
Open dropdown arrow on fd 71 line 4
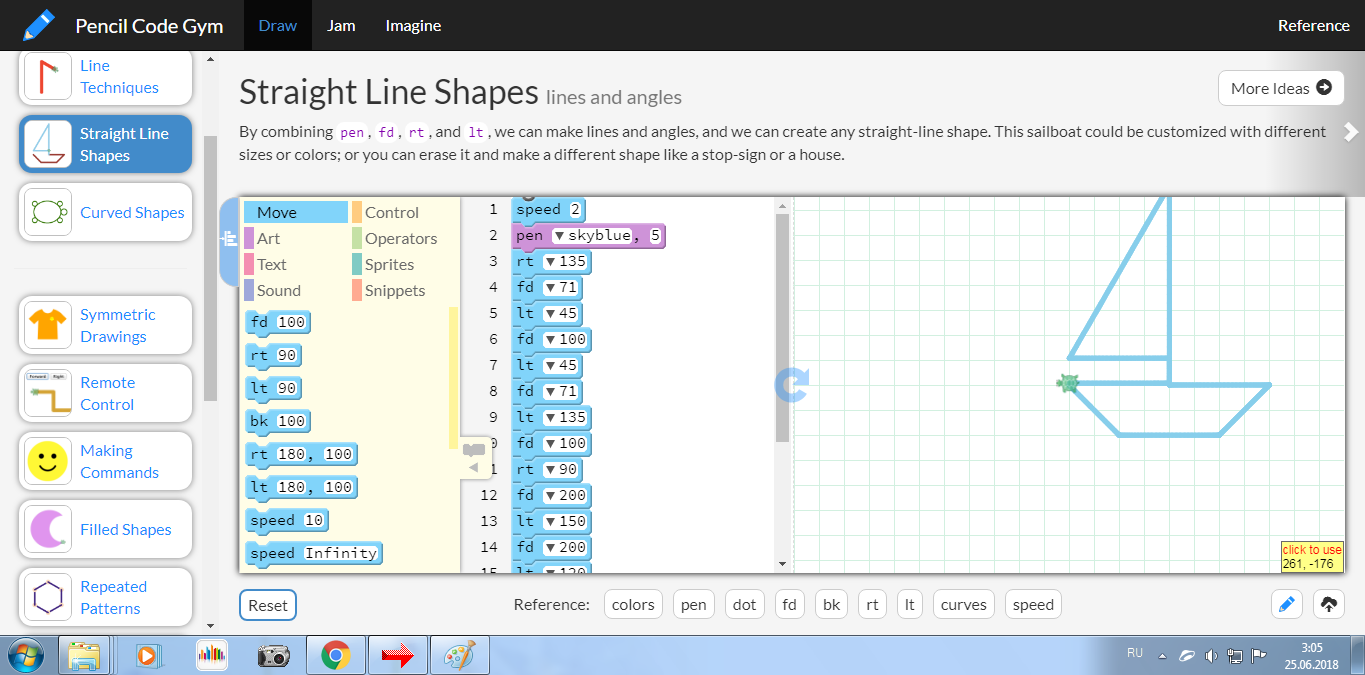(x=550, y=288)
